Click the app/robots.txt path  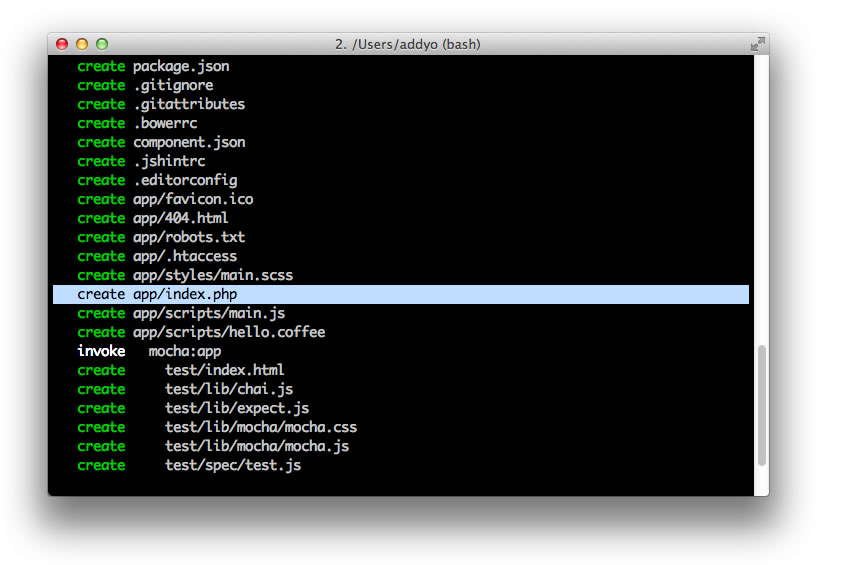(x=189, y=237)
